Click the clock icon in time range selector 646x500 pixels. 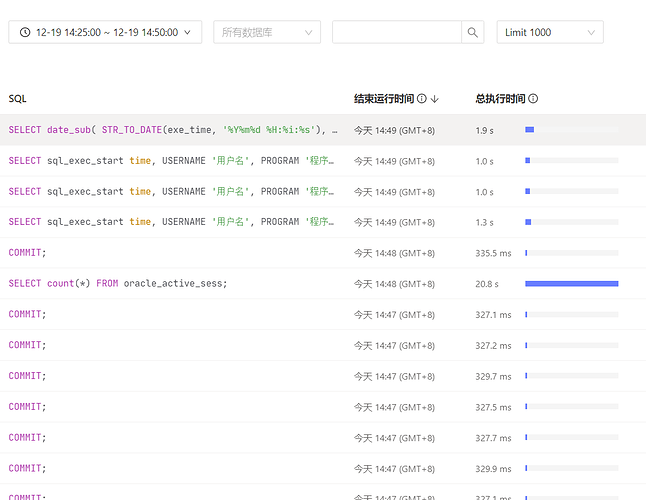pos(25,32)
